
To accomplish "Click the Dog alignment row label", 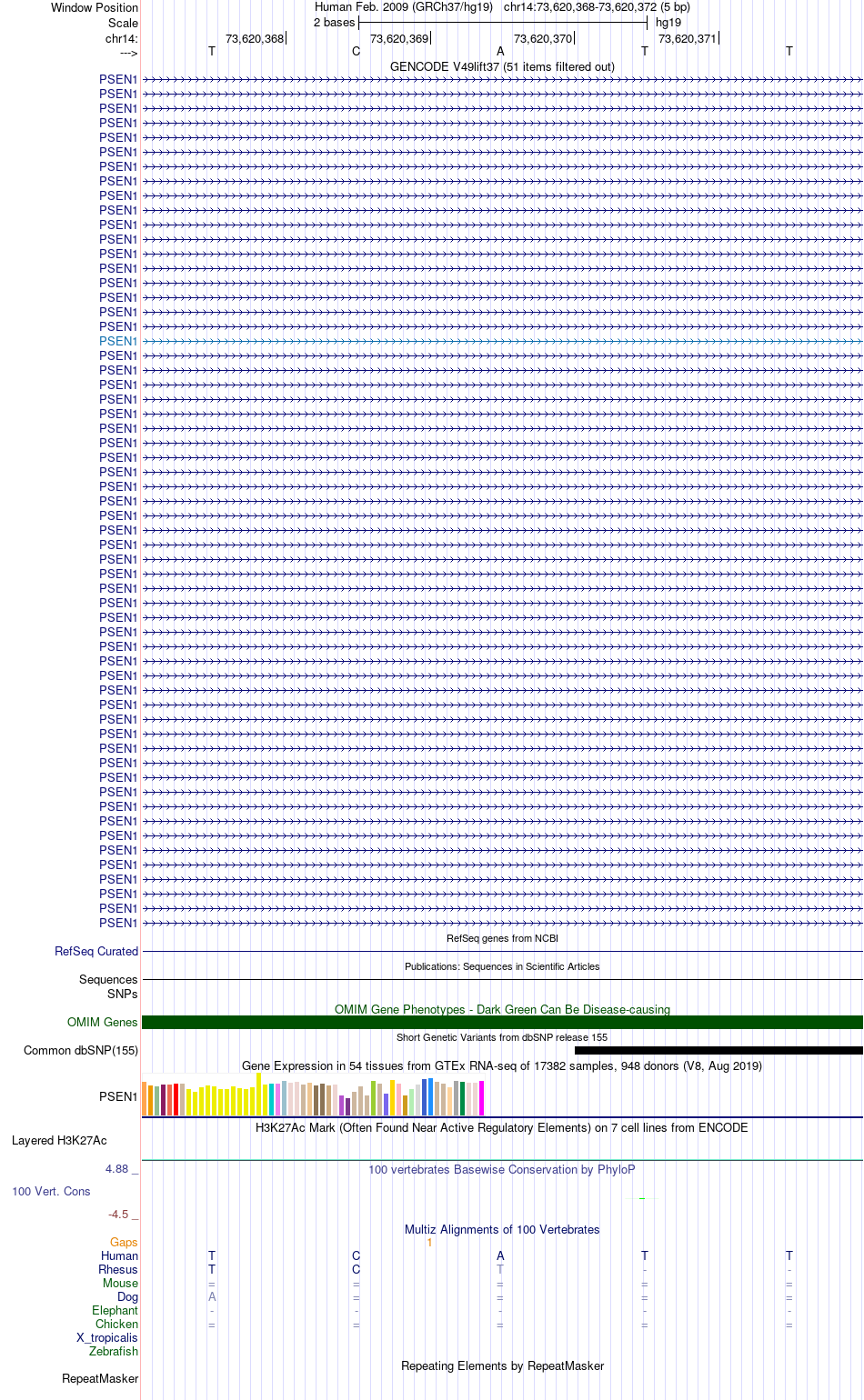I will [x=127, y=1296].
